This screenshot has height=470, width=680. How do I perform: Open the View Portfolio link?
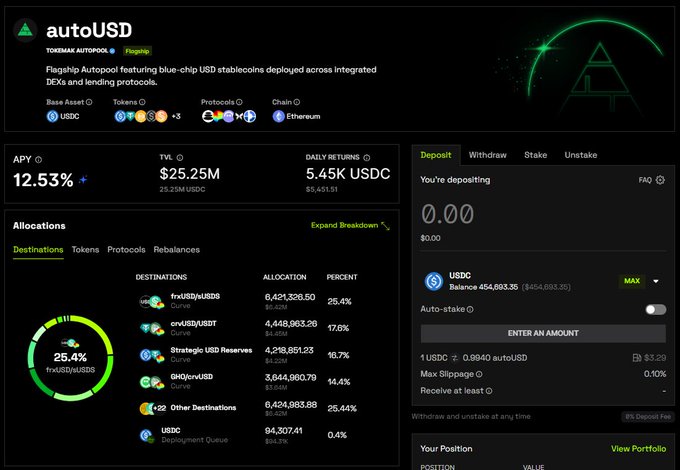point(638,449)
